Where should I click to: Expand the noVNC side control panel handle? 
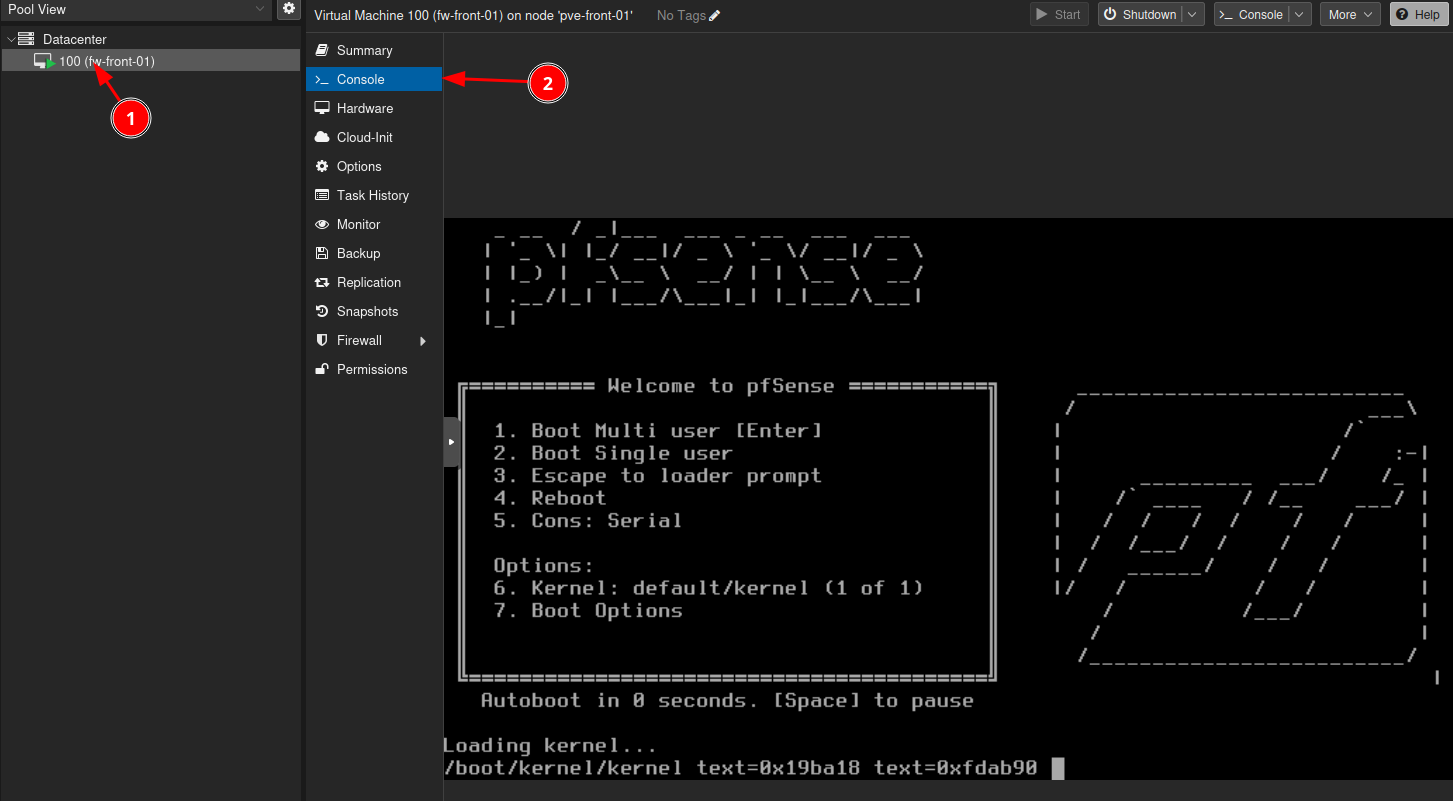pos(451,441)
